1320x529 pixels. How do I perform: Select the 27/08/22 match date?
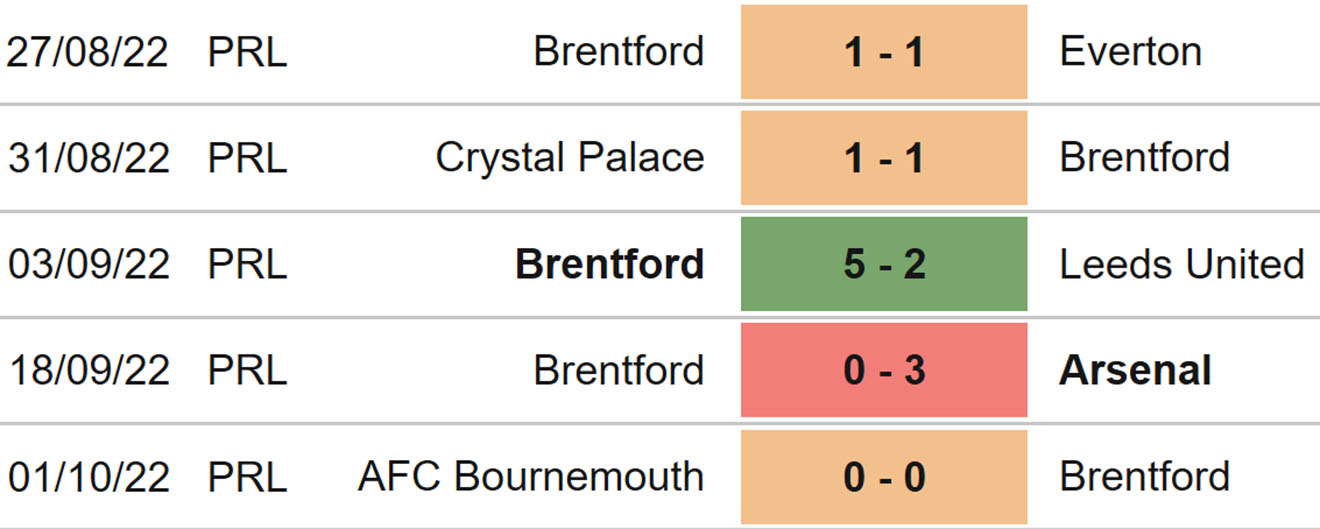click(x=88, y=52)
